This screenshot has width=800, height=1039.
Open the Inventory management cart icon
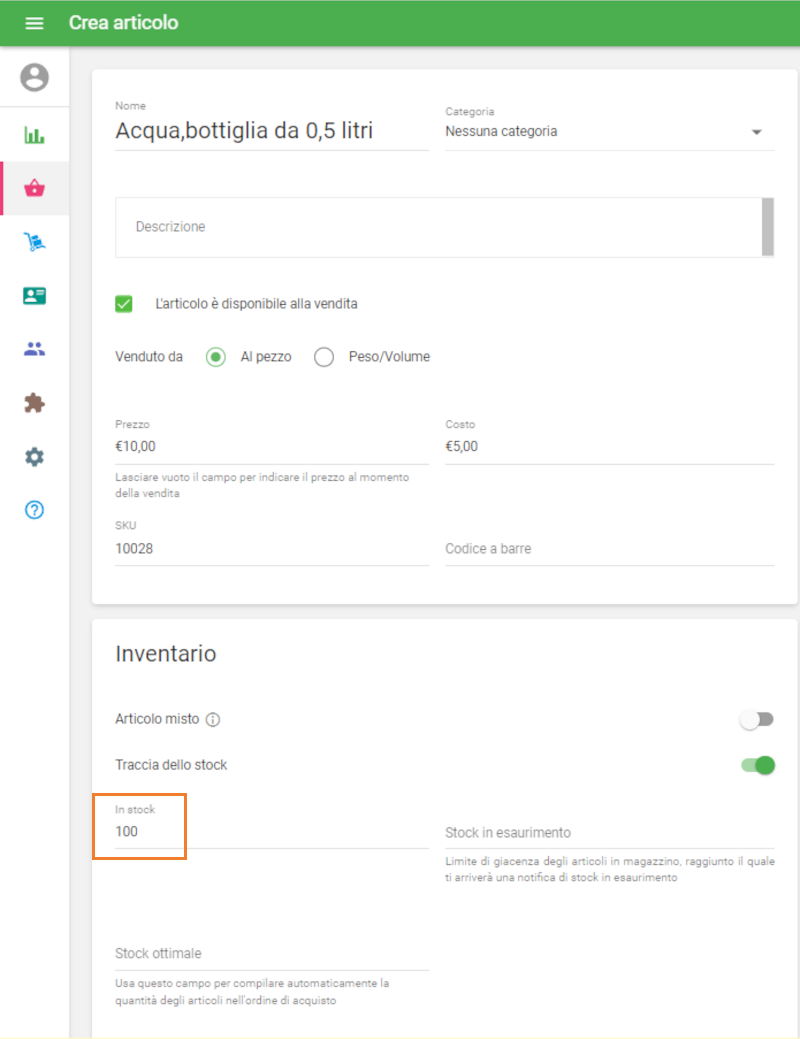pyautogui.click(x=34, y=242)
